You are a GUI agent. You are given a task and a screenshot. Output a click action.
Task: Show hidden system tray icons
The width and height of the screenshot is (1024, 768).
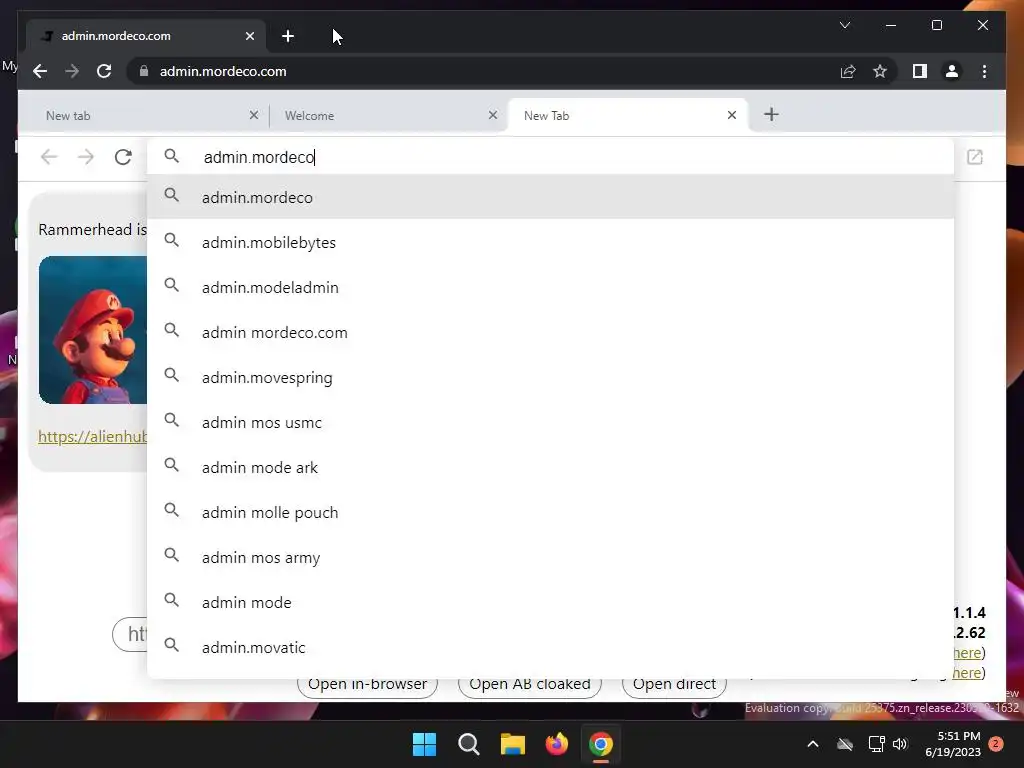point(813,744)
